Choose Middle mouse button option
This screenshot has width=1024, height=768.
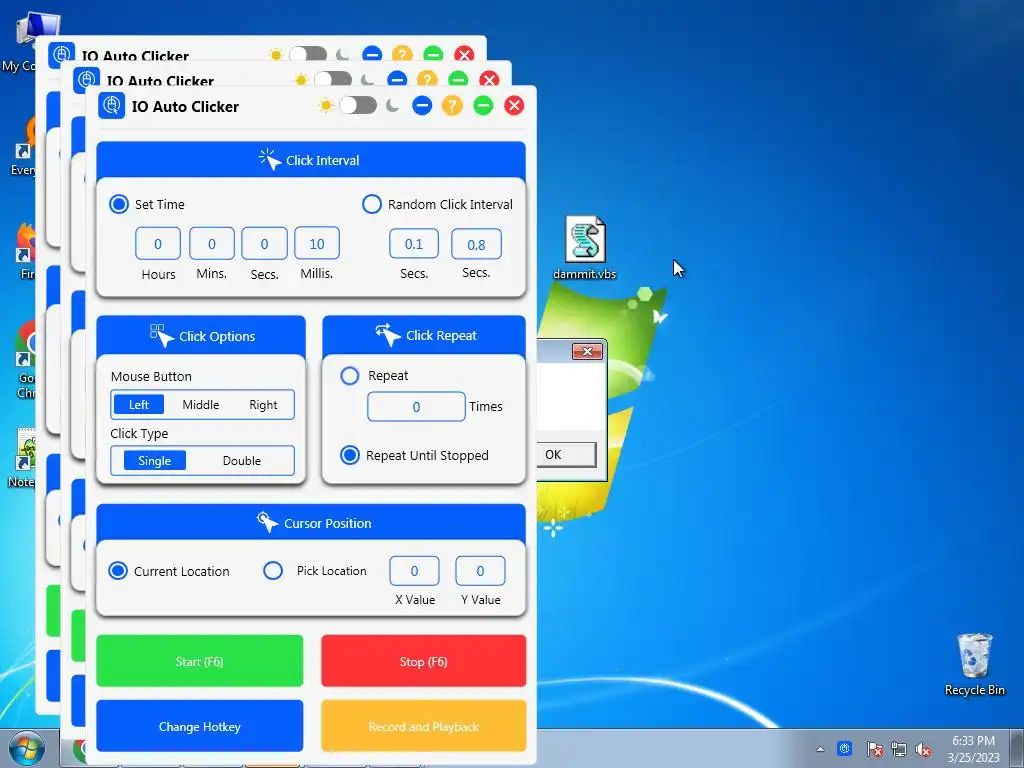coord(200,405)
